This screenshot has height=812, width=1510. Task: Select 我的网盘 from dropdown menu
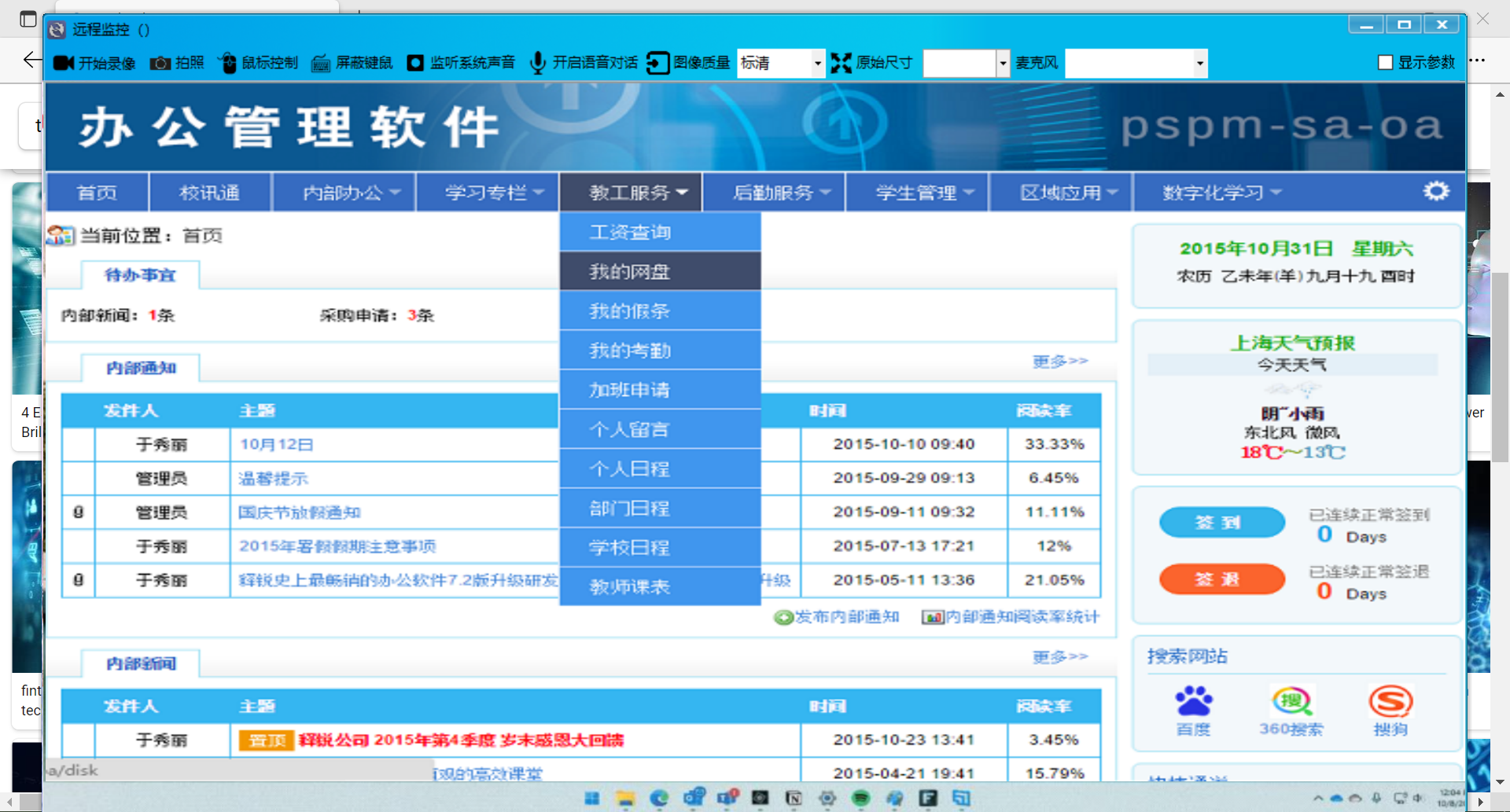pyautogui.click(x=629, y=272)
